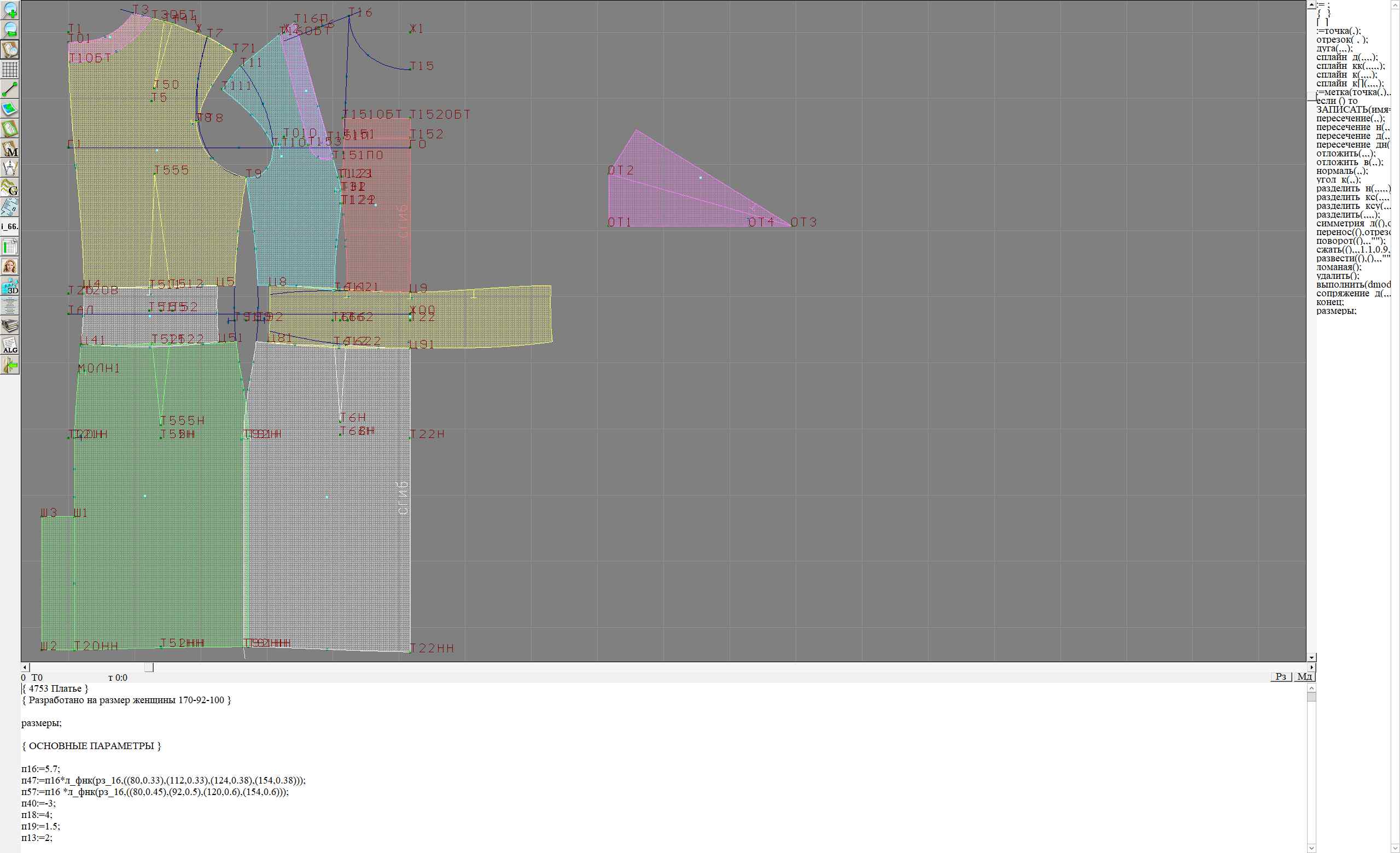
Task: Select the line segment tool icon
Action: (x=10, y=89)
